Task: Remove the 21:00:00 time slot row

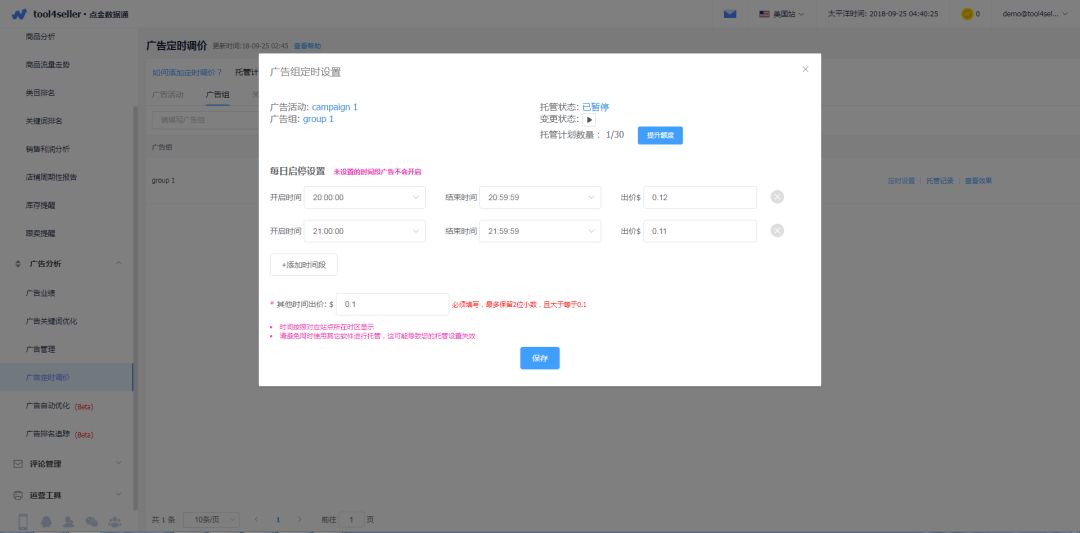Action: (777, 231)
